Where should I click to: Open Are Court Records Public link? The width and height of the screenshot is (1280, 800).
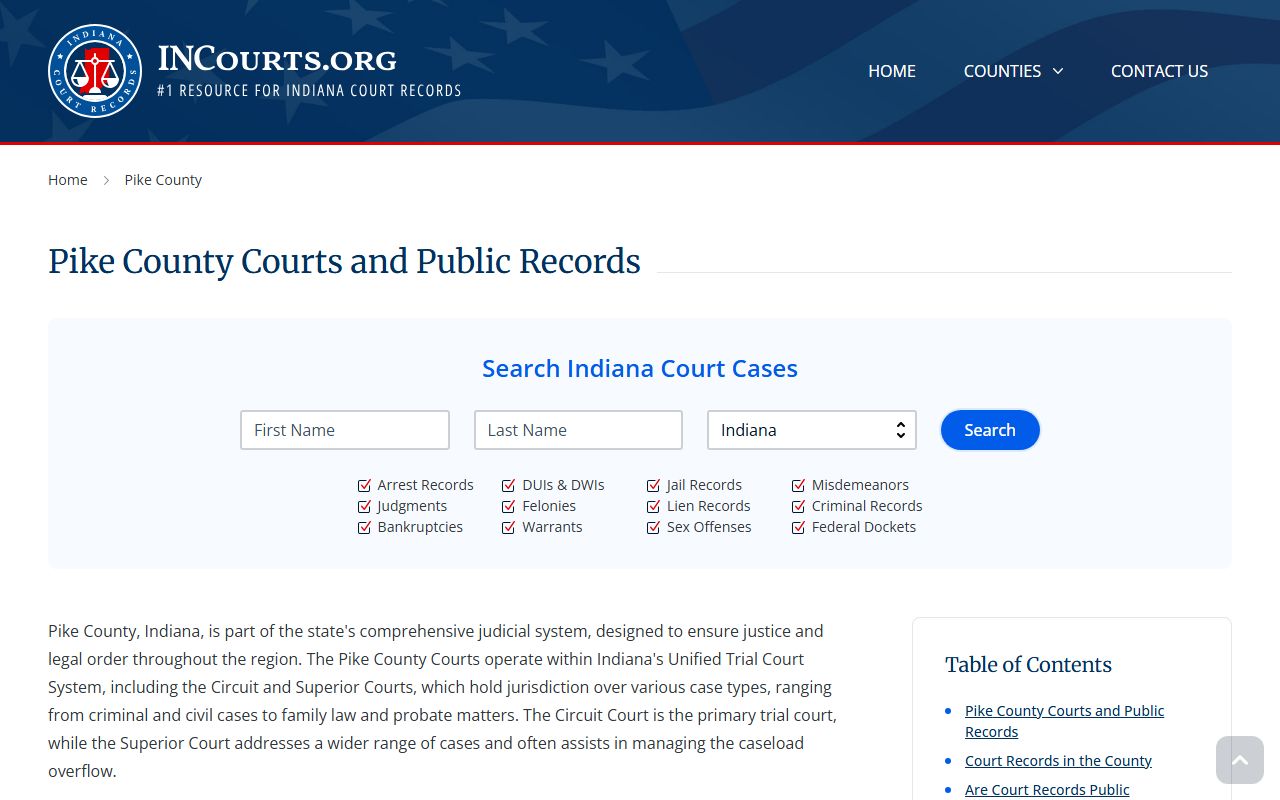(1047, 790)
